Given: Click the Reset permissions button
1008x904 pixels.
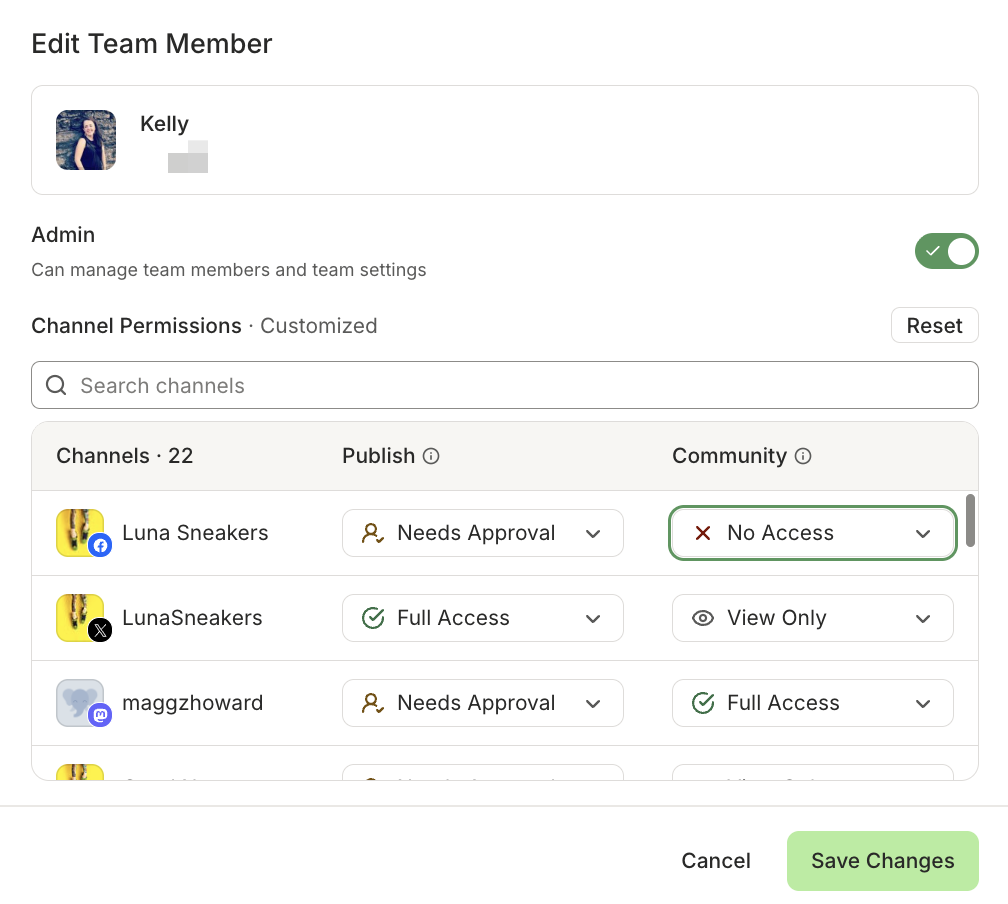Looking at the screenshot, I should click(934, 325).
